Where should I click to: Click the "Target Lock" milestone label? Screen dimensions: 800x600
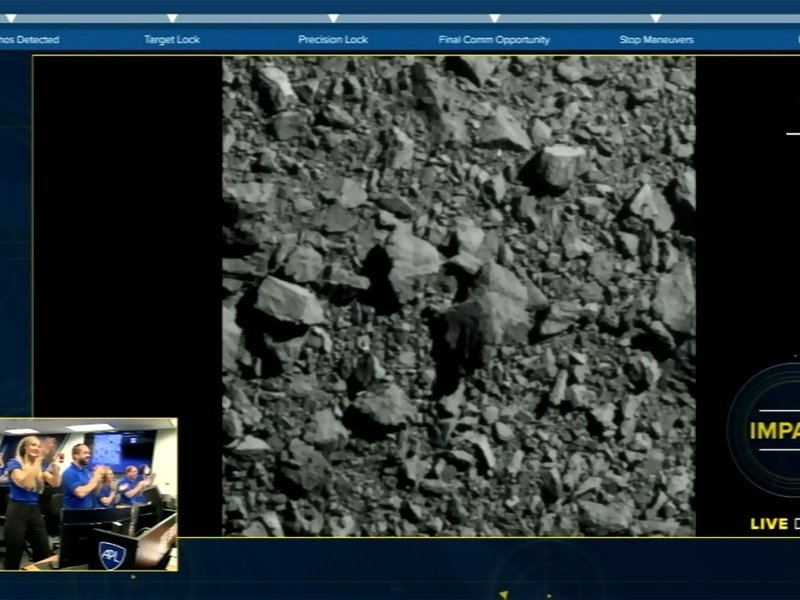[172, 40]
